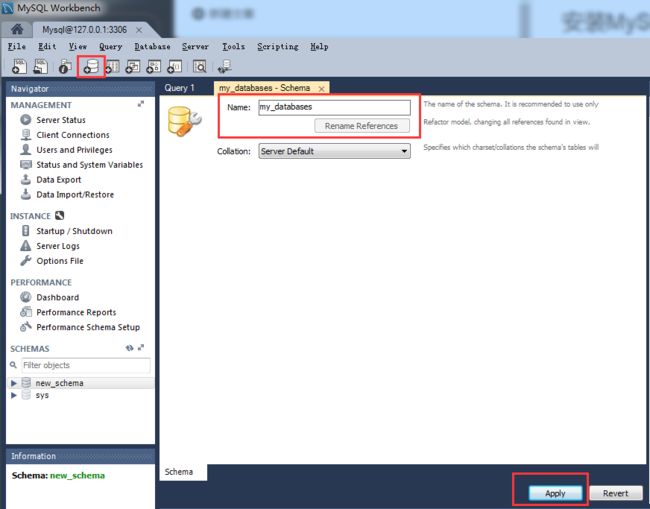Open the Server menu
This screenshot has height=509, width=650.
click(195, 46)
